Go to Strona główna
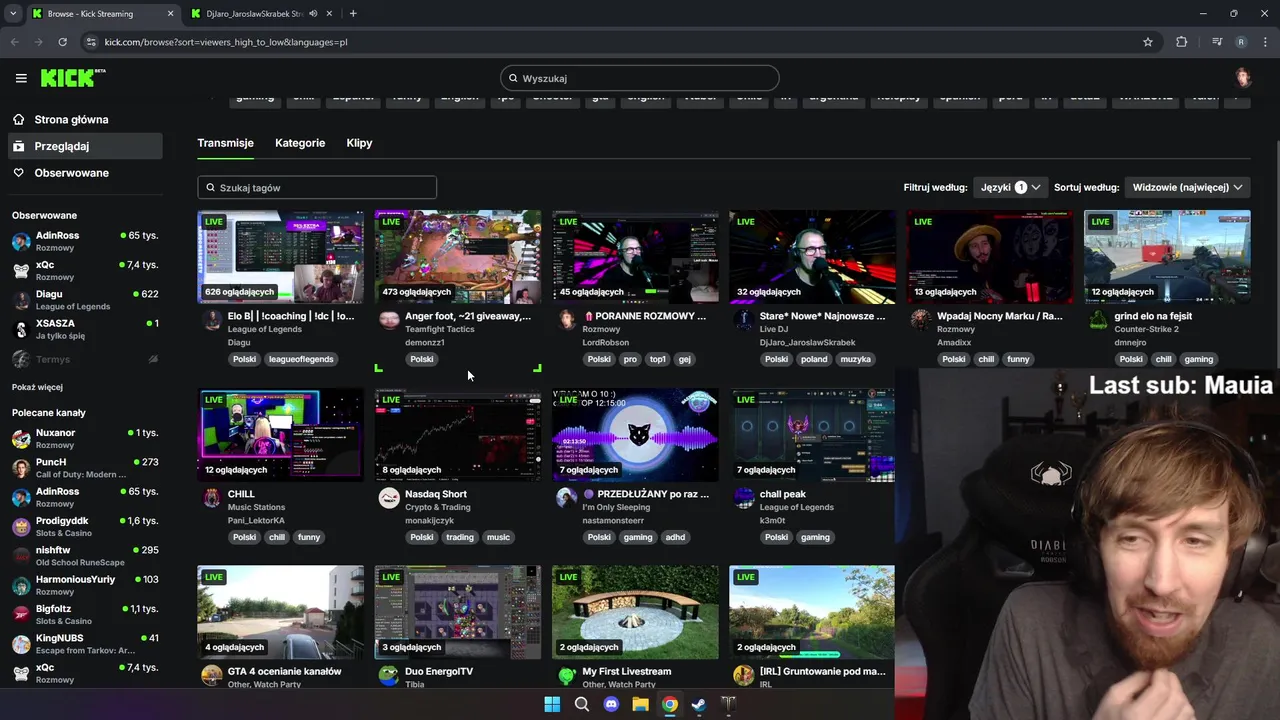1280x720 pixels. pos(84,119)
